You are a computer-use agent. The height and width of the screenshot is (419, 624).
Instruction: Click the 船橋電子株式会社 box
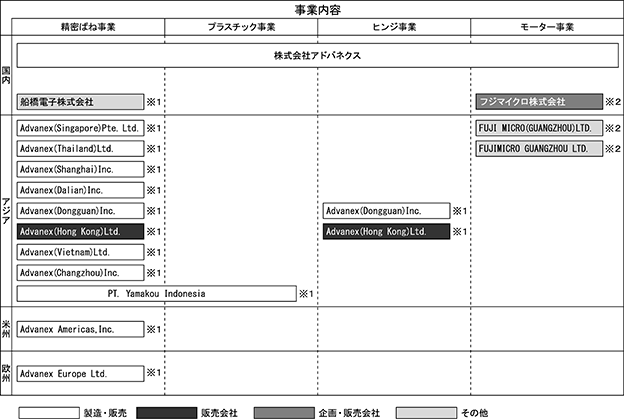point(80,102)
